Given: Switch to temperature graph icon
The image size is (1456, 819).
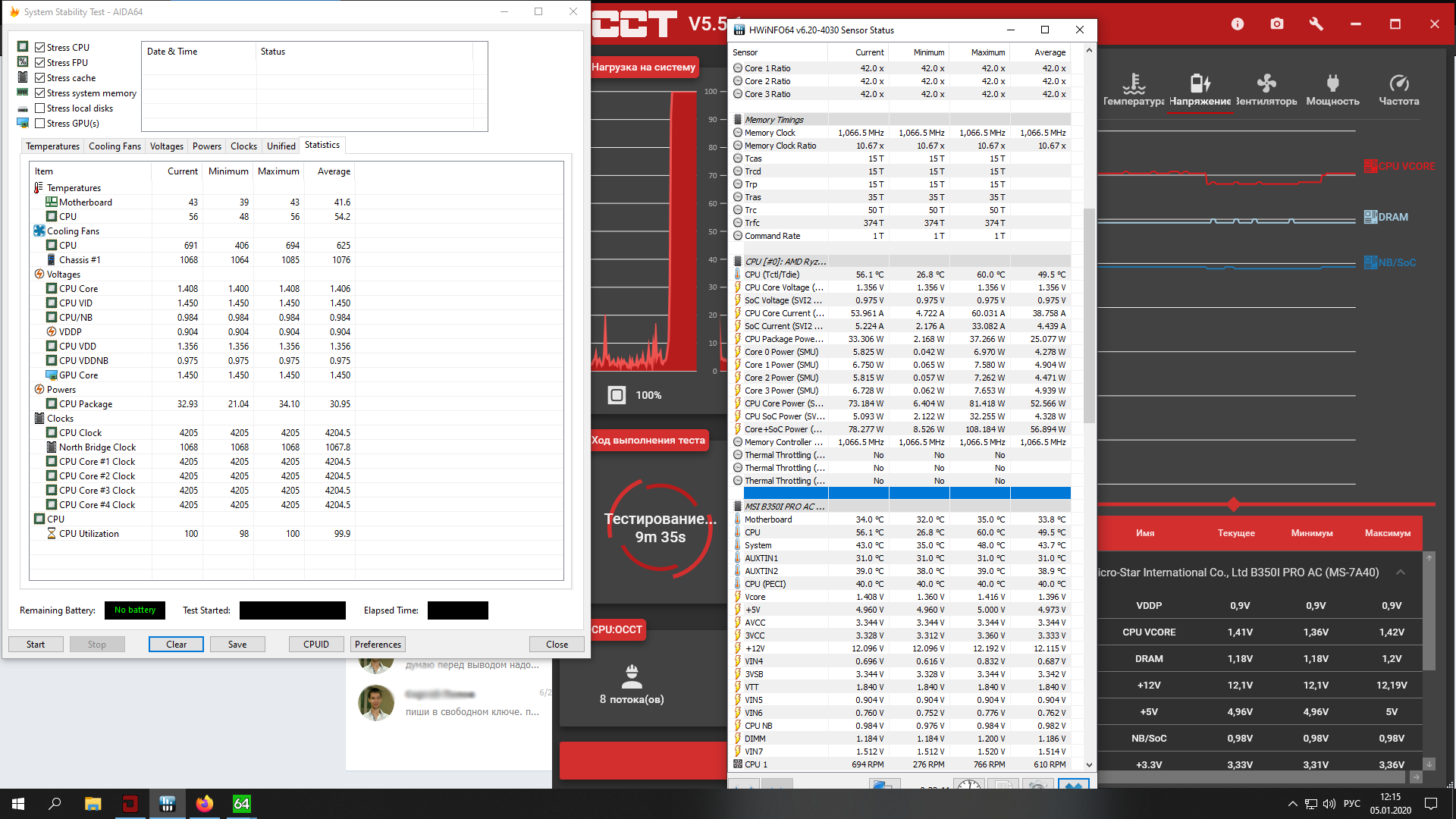Looking at the screenshot, I should (x=1134, y=83).
